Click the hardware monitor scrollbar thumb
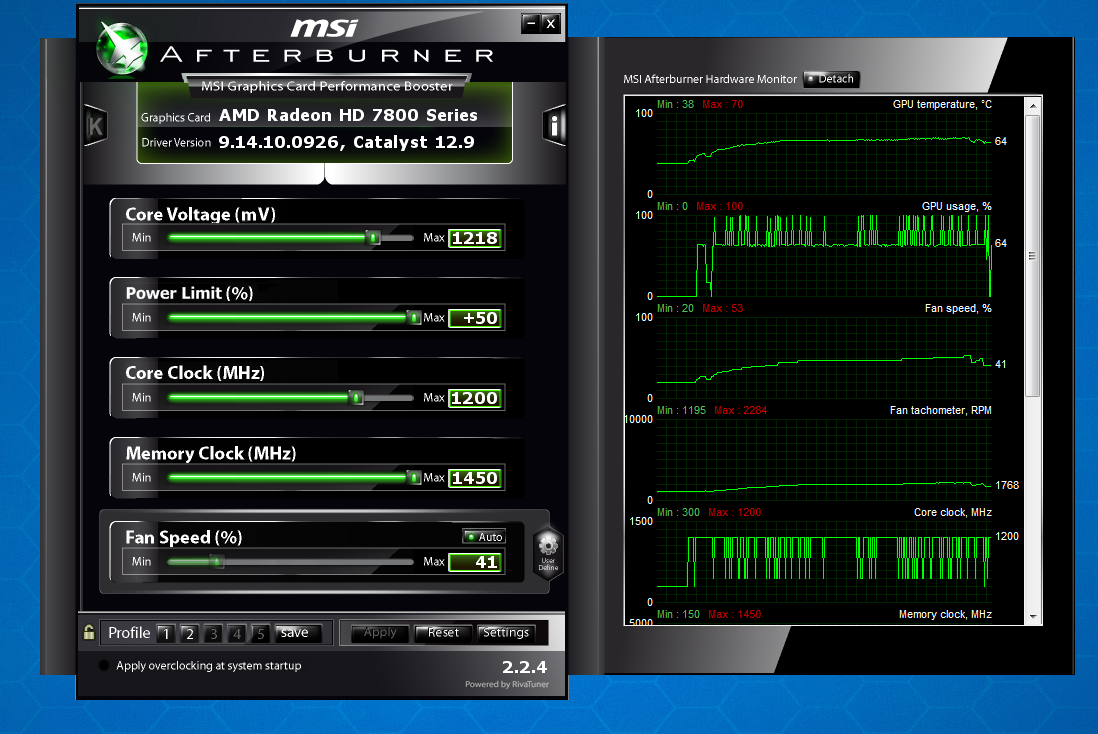Viewport: 1098px width, 734px height. [1033, 256]
